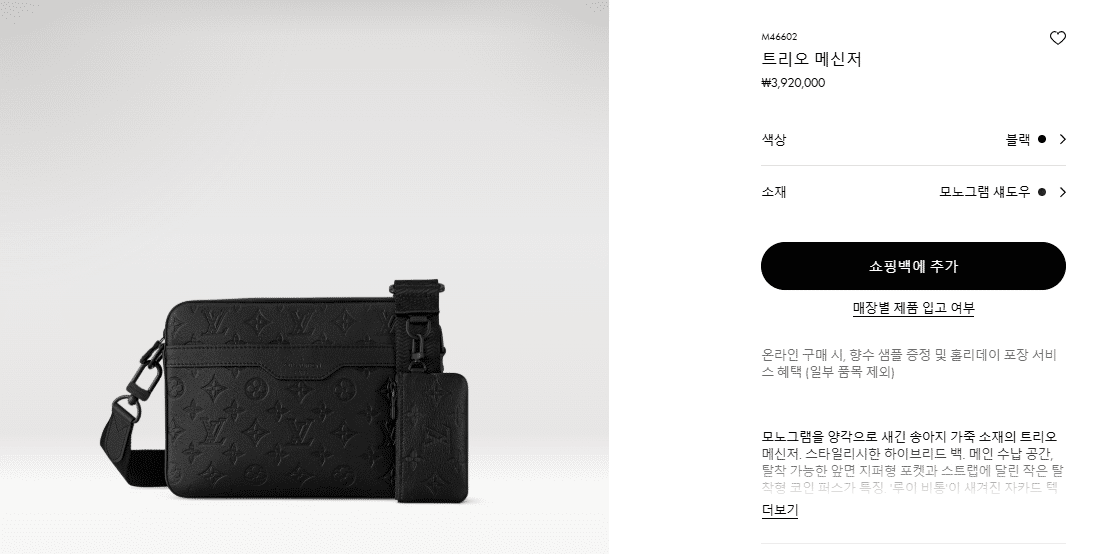Viewport: 1118px width, 554px height.
Task: Click the product code M46602
Action: (x=779, y=37)
